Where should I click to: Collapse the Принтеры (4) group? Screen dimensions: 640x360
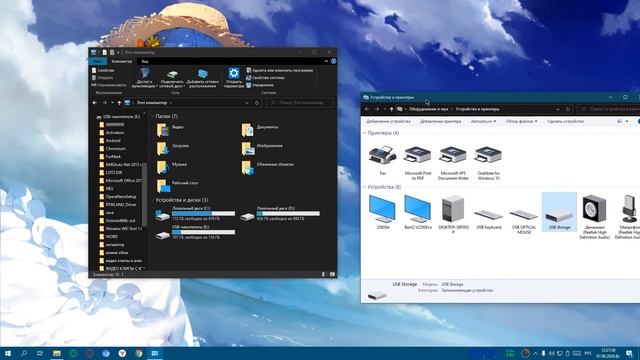(364, 133)
